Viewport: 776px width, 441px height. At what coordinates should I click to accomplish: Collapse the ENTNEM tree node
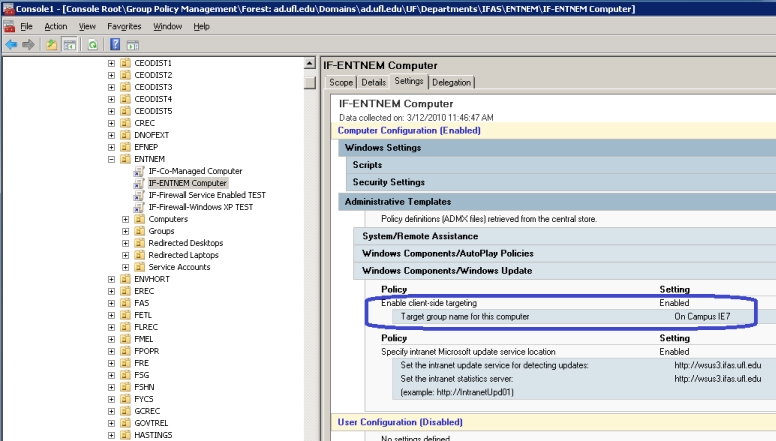coord(112,159)
